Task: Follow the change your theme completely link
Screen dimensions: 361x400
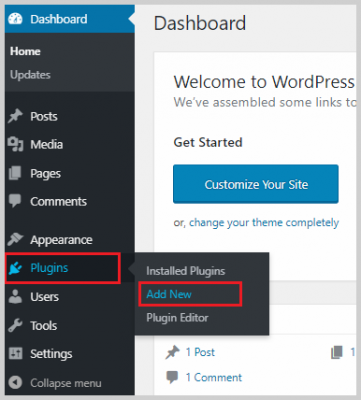Action: point(264,222)
